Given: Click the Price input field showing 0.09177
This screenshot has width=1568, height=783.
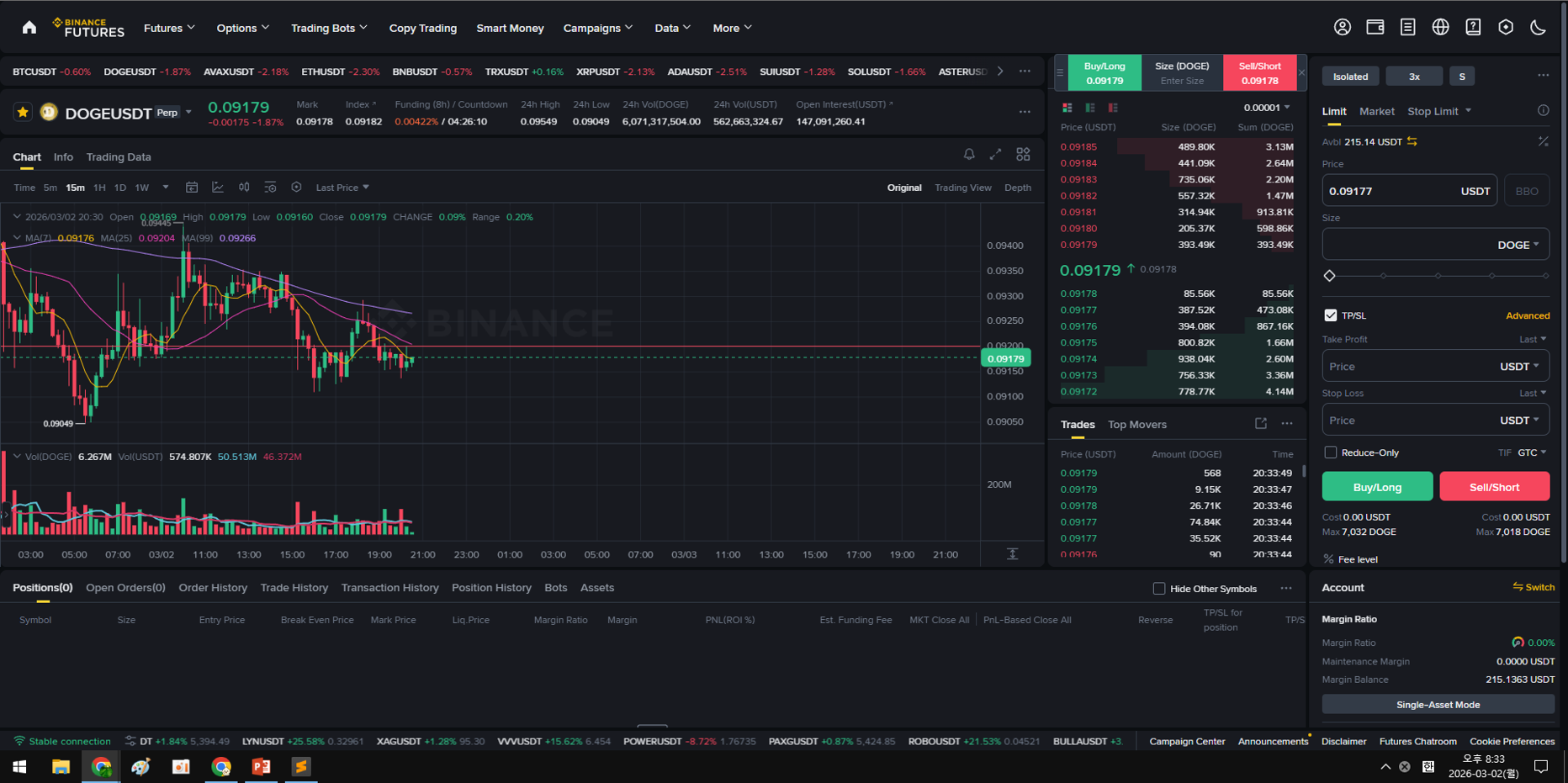Looking at the screenshot, I should click(1409, 191).
